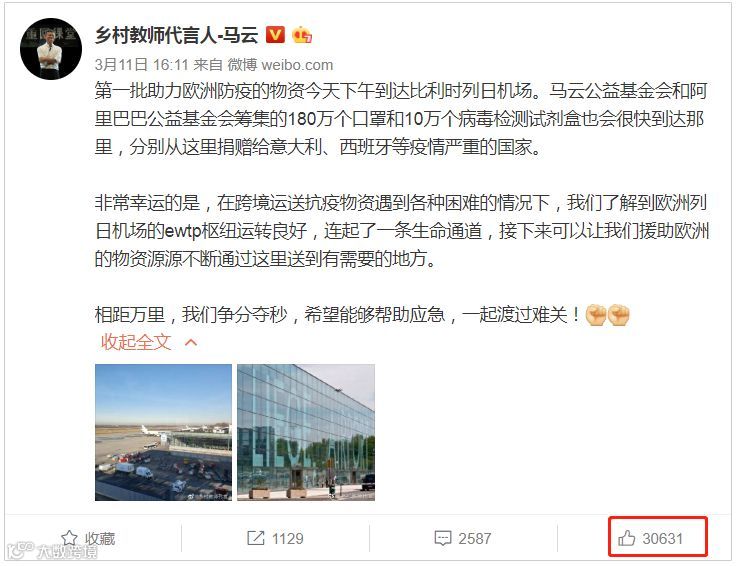Like the post with thumbs-up icon

tap(627, 538)
